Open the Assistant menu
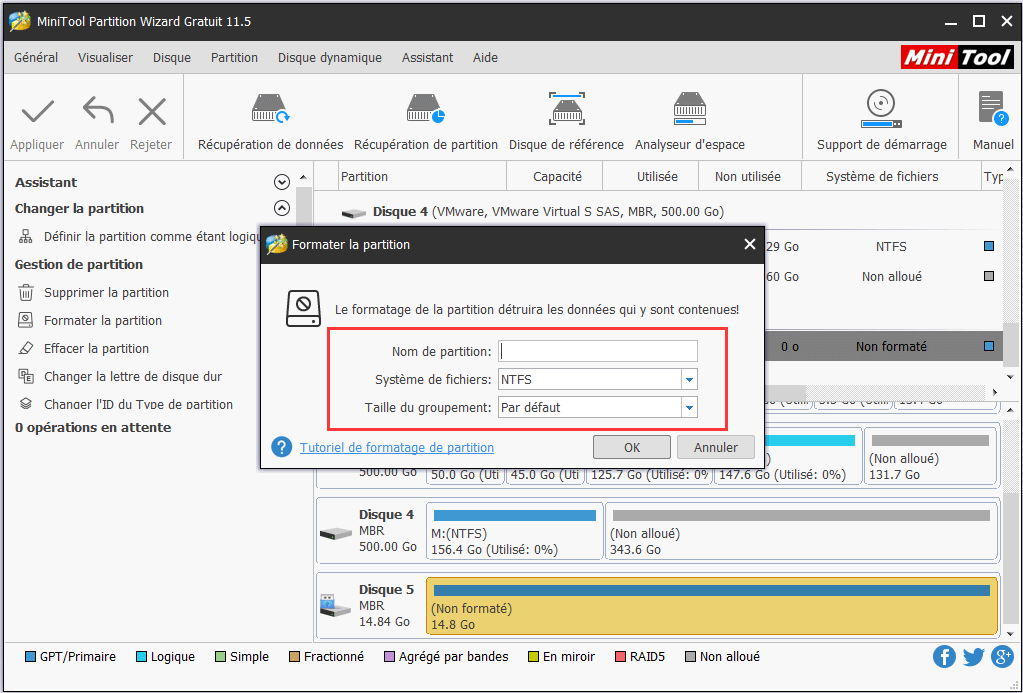1023x693 pixels. pyautogui.click(x=427, y=57)
